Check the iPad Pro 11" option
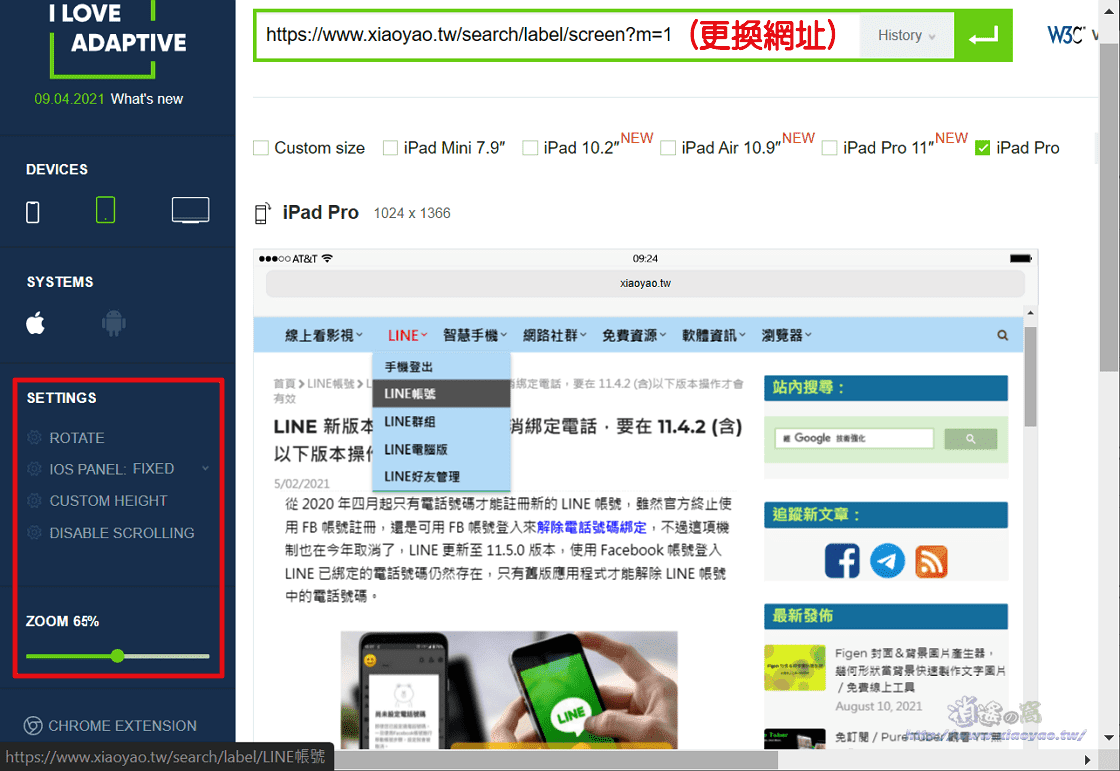 [829, 148]
